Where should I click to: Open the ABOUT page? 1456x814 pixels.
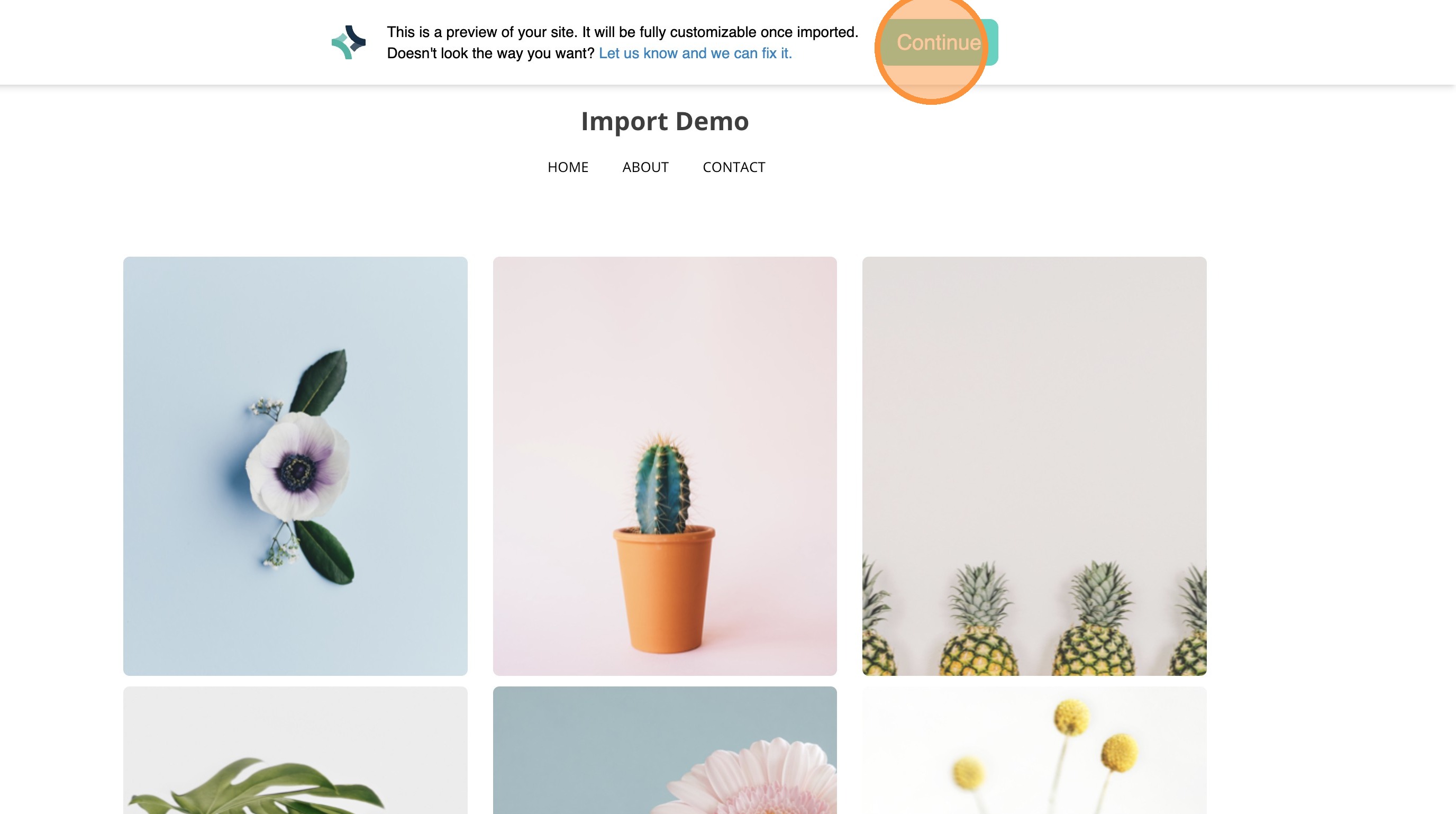click(645, 167)
